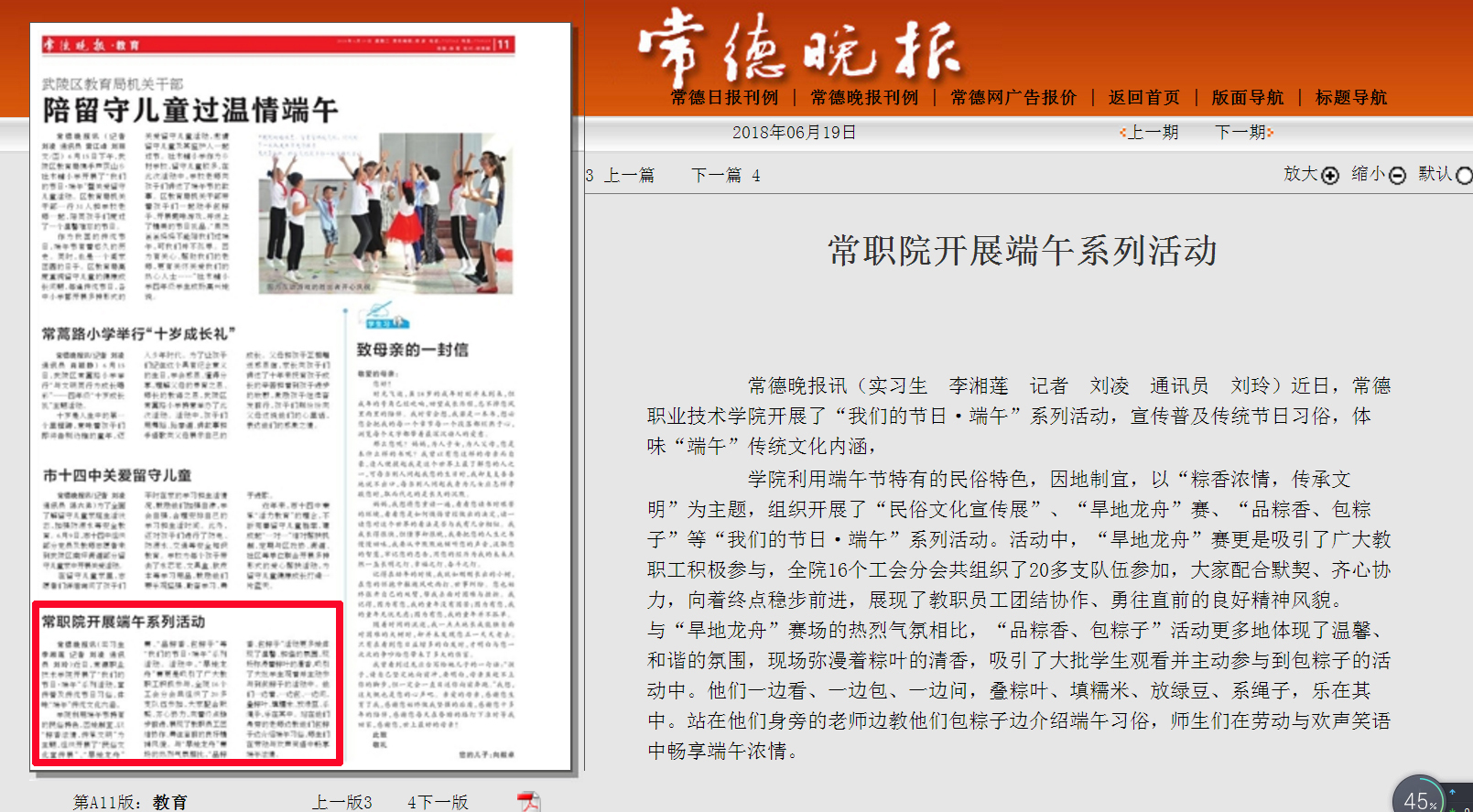Open 常德网广告报价 link
This screenshot has width=1473, height=812.
(1013, 97)
